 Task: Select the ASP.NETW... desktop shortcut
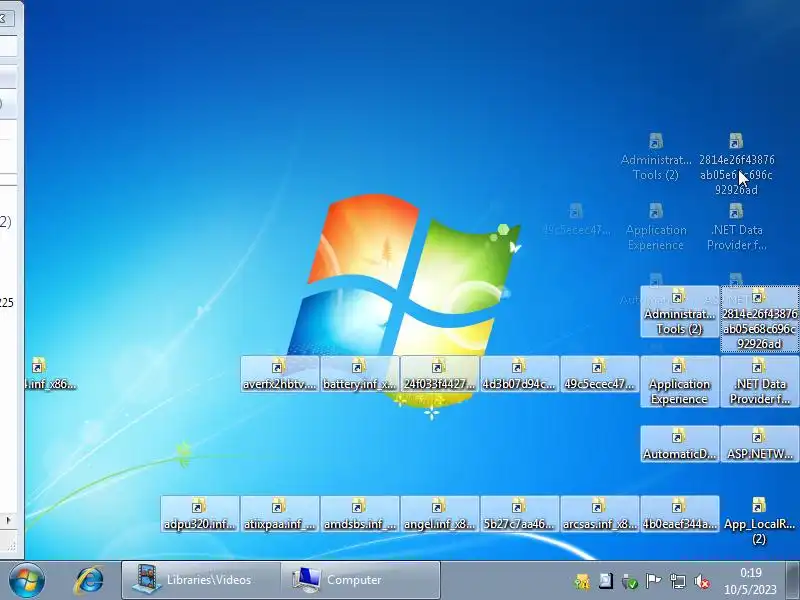[760, 444]
